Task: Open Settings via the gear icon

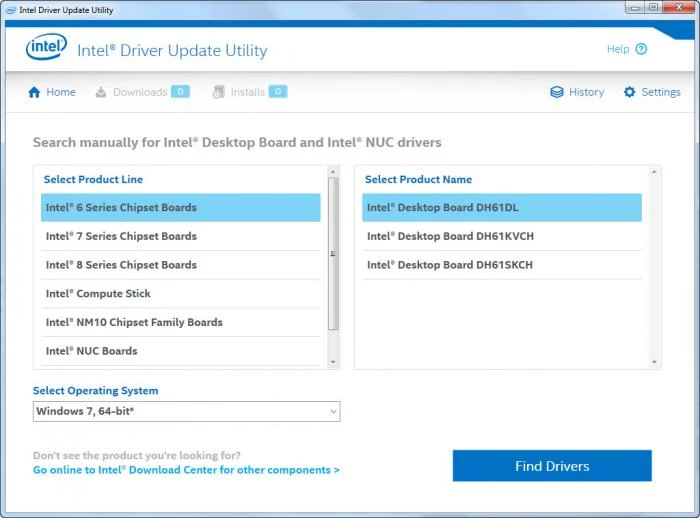Action: 629,92
